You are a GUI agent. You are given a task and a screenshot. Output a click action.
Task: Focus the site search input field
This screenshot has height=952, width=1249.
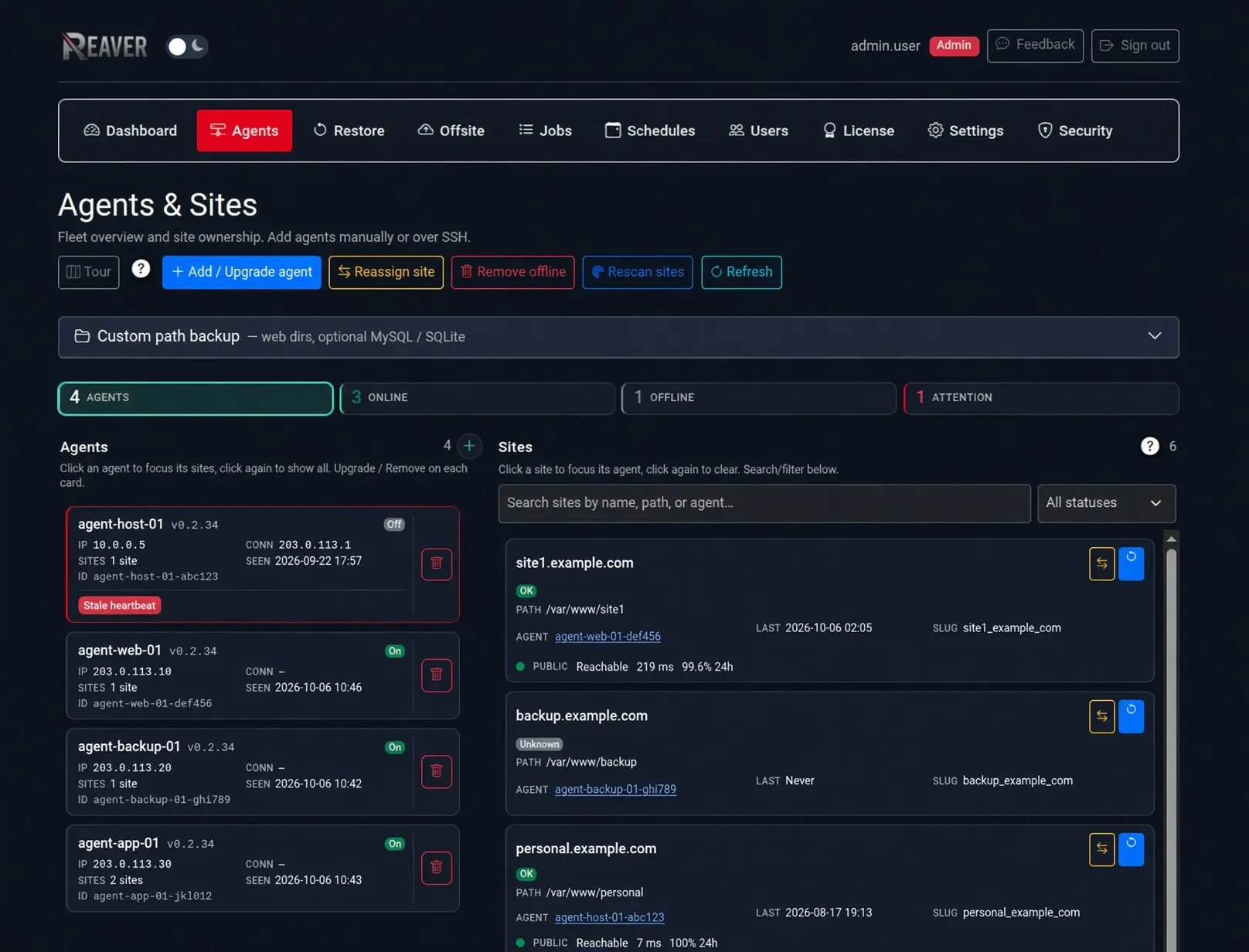pos(764,503)
